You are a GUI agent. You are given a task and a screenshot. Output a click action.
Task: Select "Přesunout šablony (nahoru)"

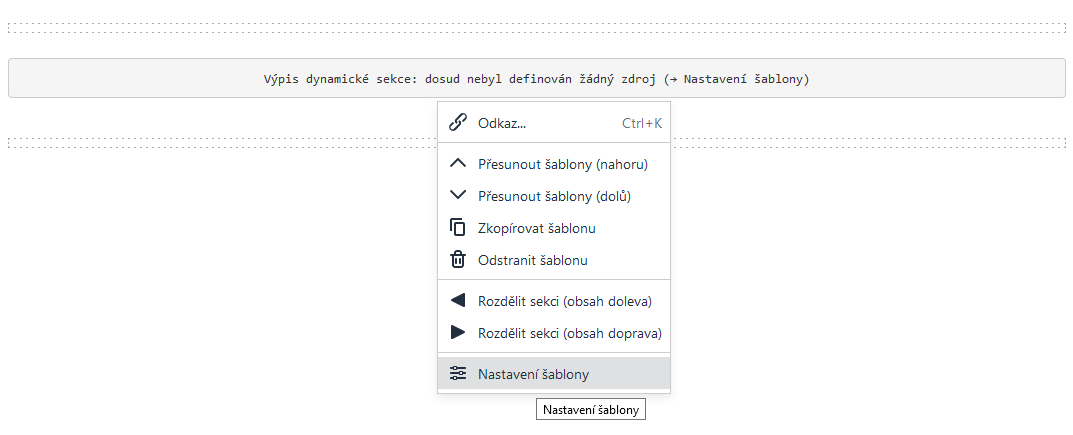tap(563, 164)
